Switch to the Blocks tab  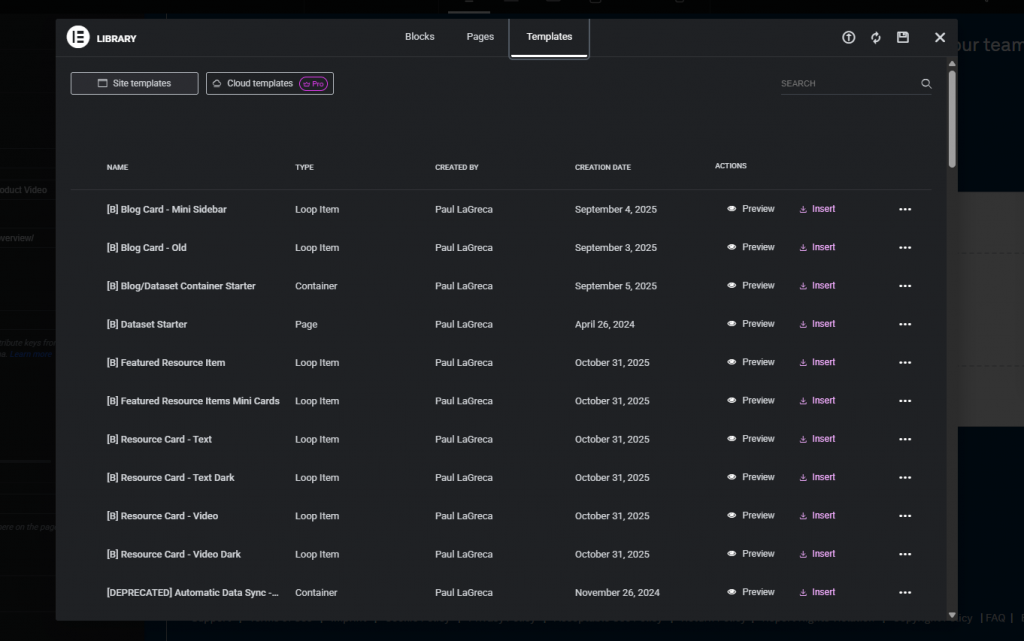(x=419, y=37)
